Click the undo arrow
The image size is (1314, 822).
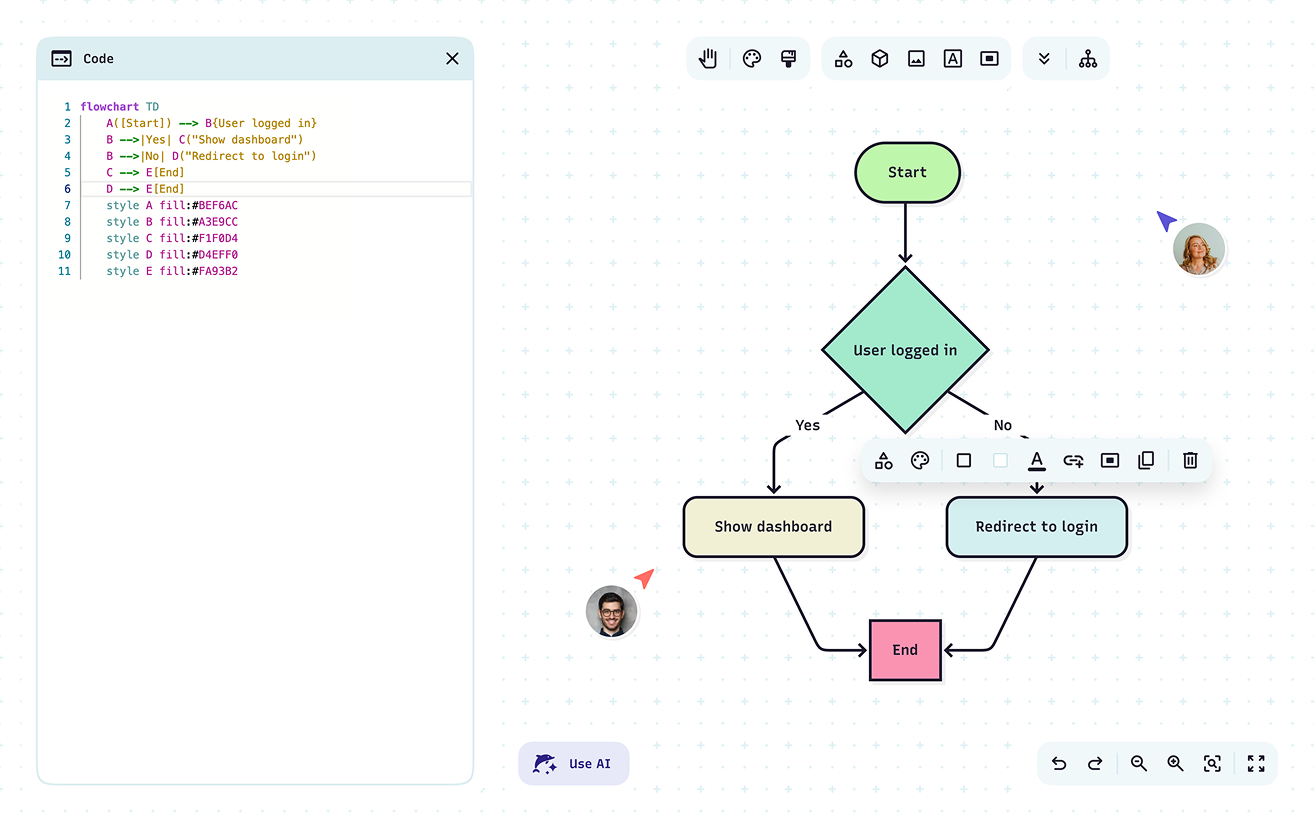click(x=1059, y=764)
